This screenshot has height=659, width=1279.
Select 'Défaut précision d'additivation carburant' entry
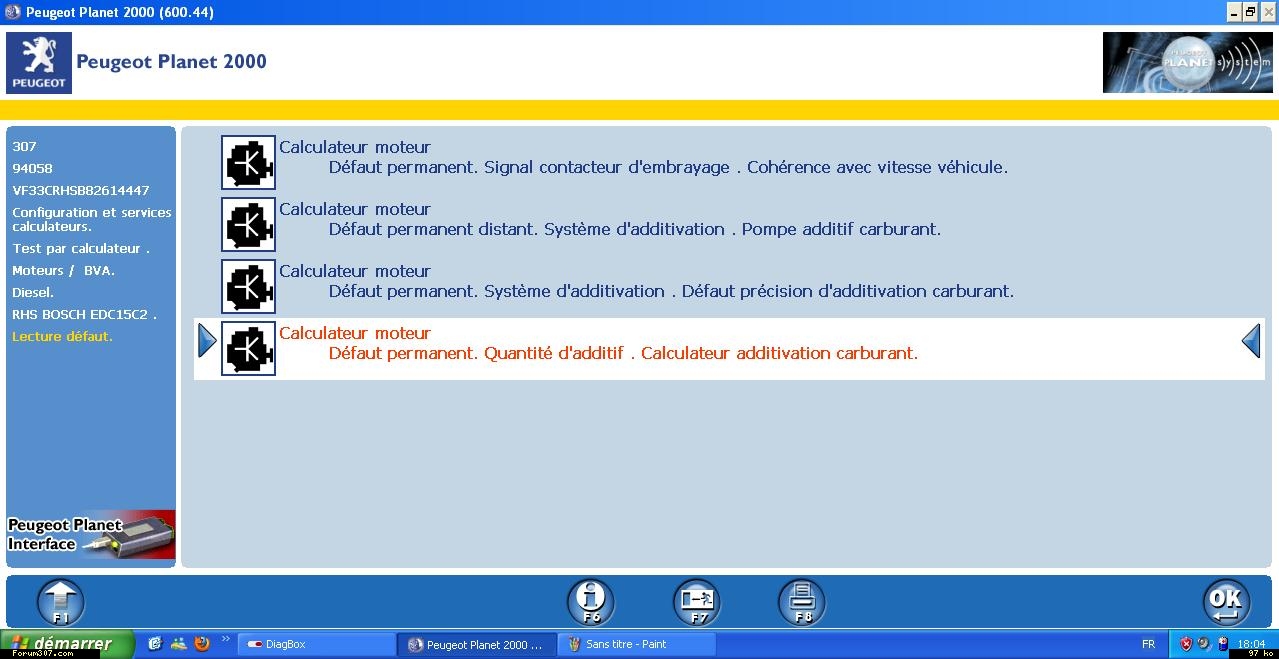(x=670, y=291)
